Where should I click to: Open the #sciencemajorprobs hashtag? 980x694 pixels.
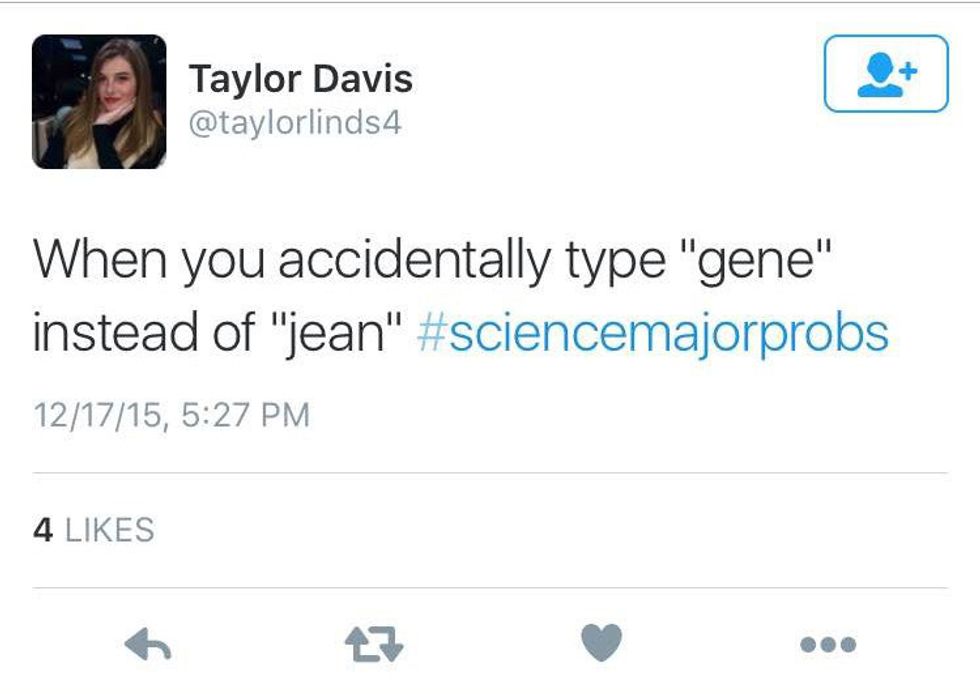[651, 334]
